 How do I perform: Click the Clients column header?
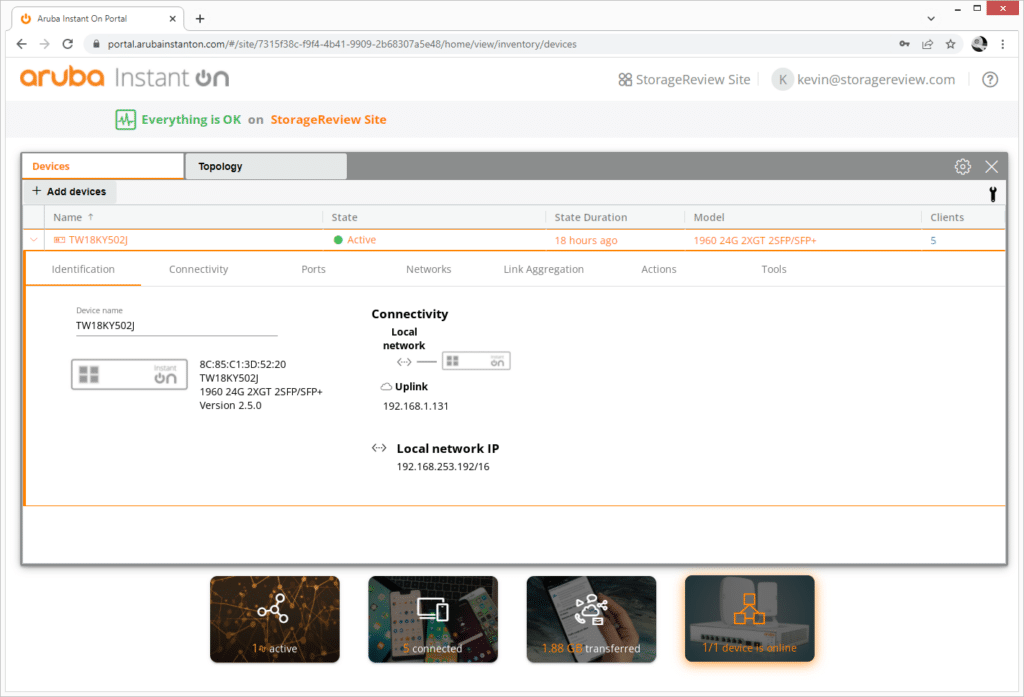(947, 217)
